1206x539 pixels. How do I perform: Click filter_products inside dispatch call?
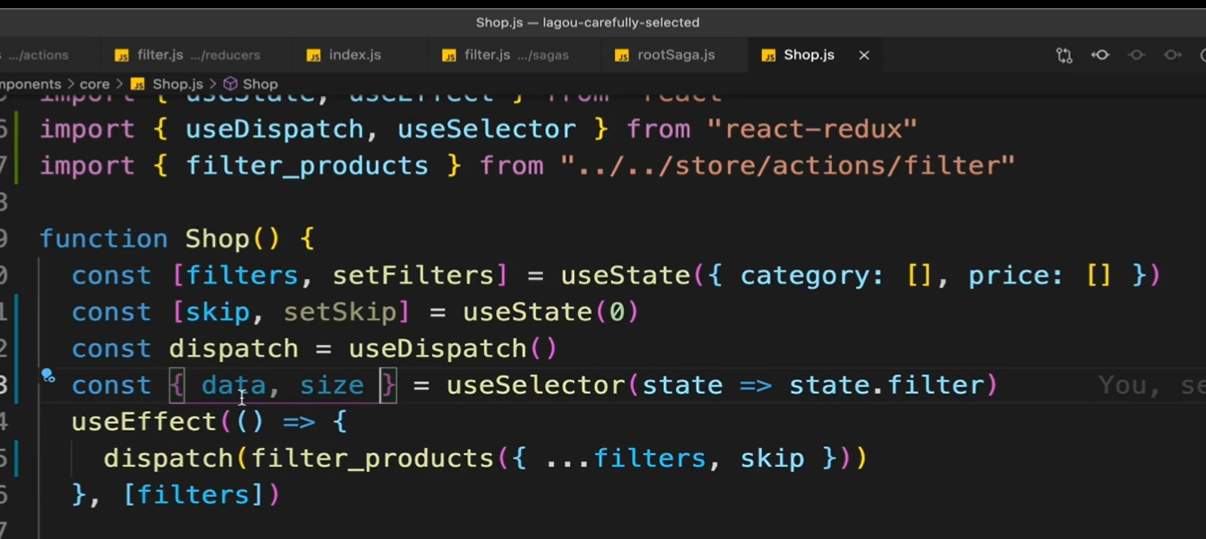[x=373, y=458]
